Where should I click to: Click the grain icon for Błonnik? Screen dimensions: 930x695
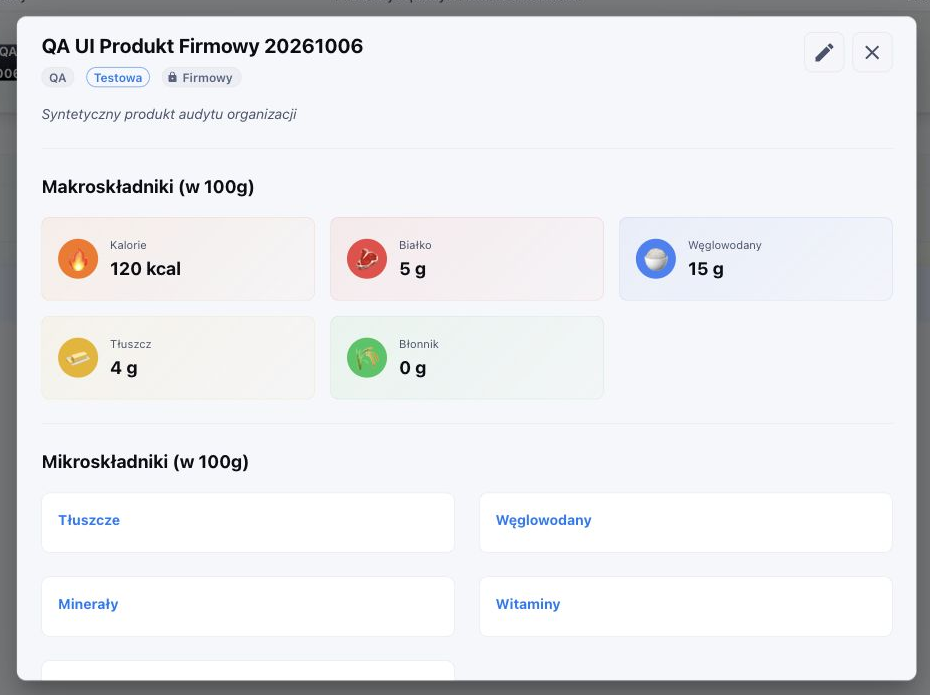[x=367, y=358]
